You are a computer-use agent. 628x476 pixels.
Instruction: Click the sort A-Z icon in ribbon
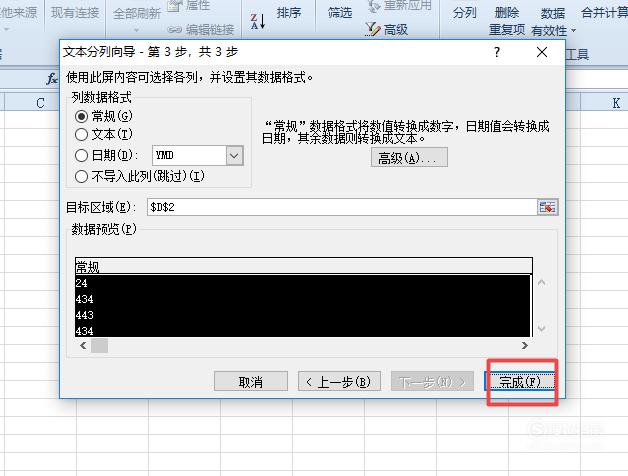point(258,21)
